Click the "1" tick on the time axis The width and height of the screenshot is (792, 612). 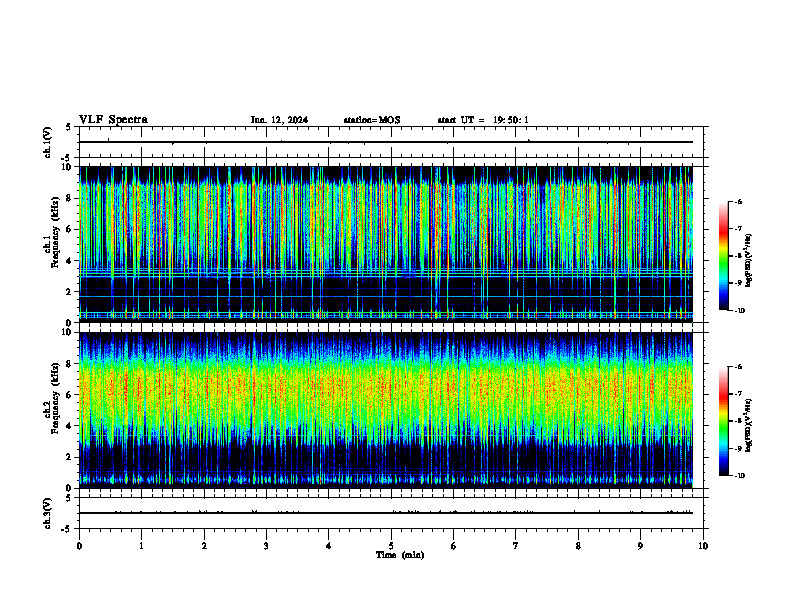(x=142, y=546)
